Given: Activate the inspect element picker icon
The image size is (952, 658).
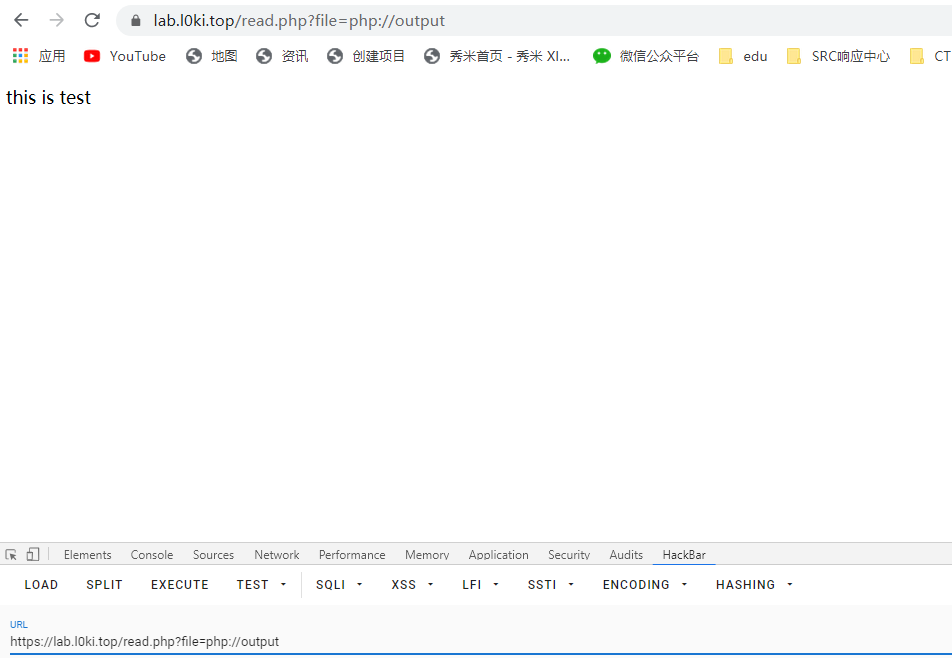Looking at the screenshot, I should point(12,554).
